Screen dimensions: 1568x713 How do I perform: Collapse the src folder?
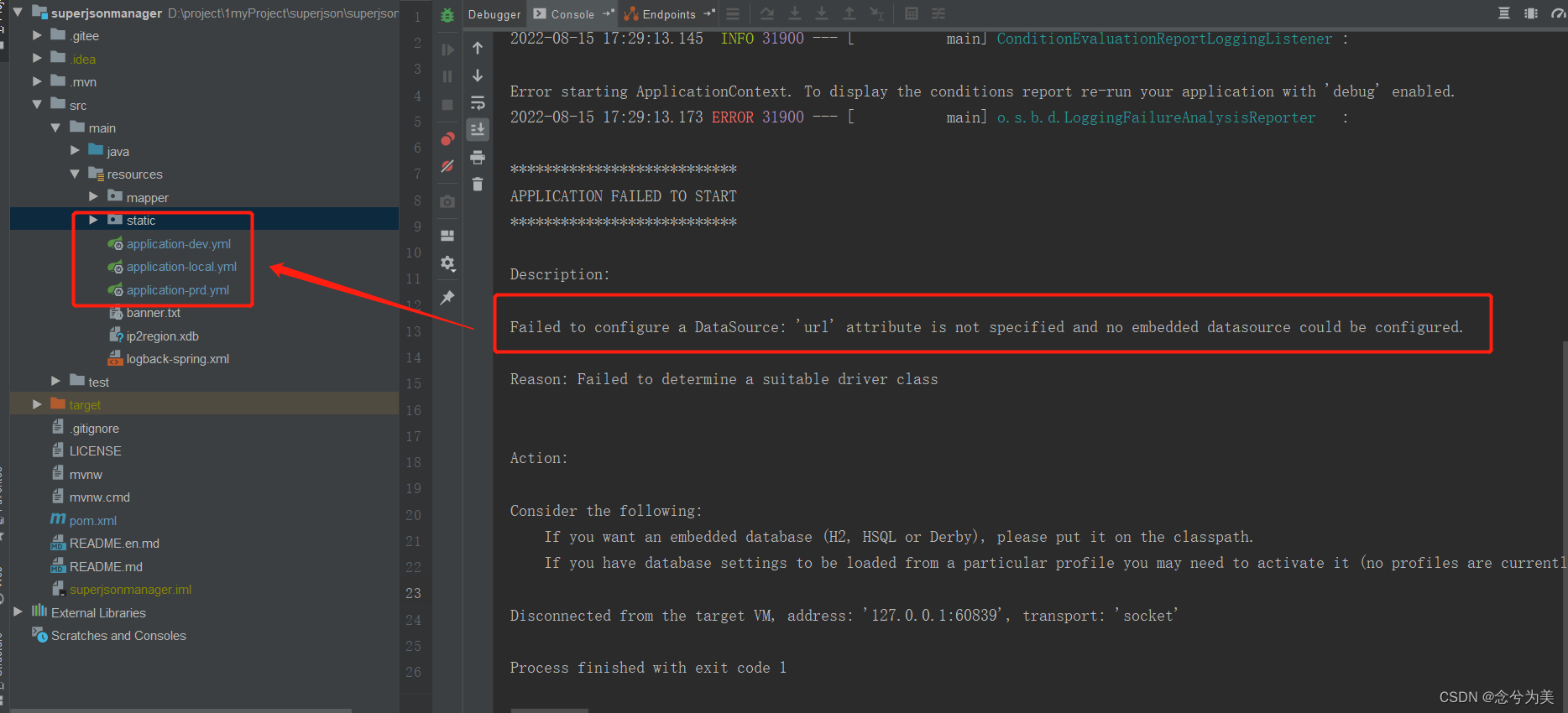(37, 104)
